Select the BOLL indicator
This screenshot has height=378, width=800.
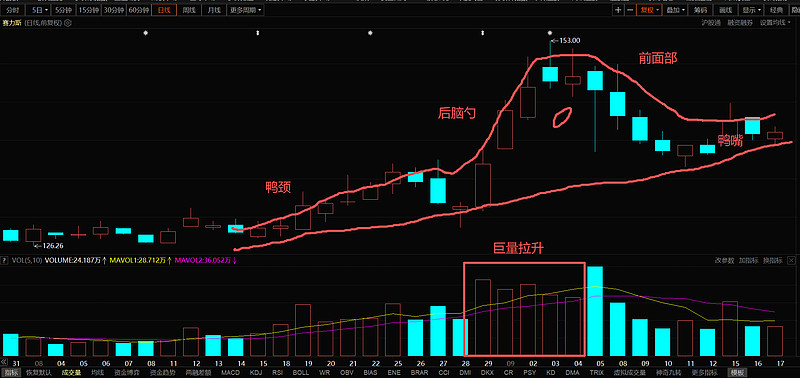click(x=301, y=373)
